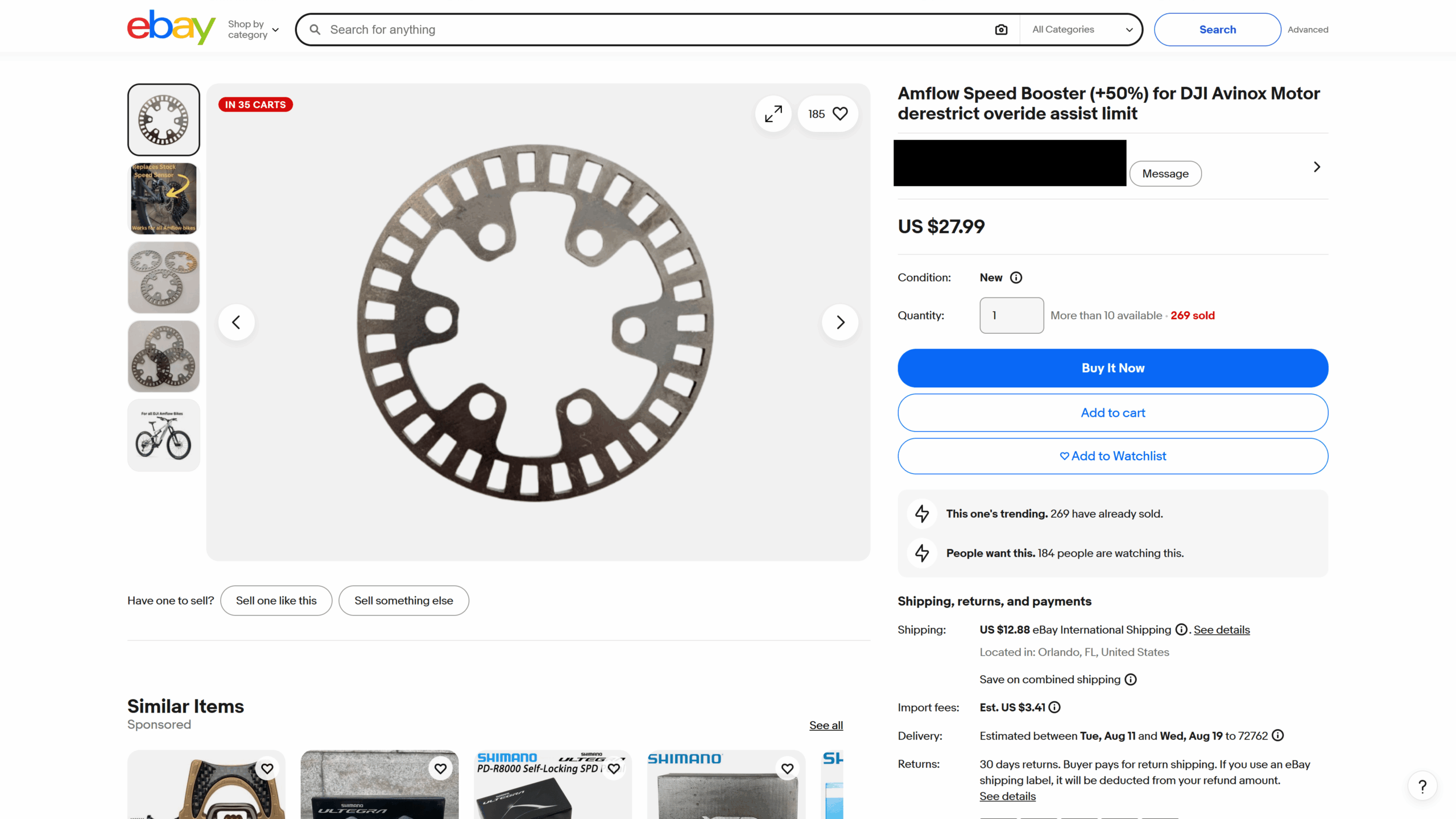
Task: Click Sell something else button
Action: pyautogui.click(x=404, y=601)
